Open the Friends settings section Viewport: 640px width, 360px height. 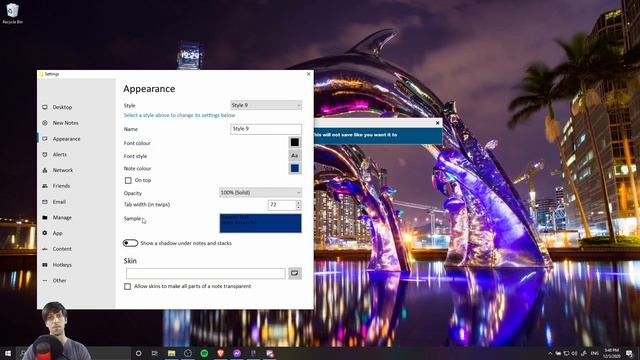(x=61, y=186)
